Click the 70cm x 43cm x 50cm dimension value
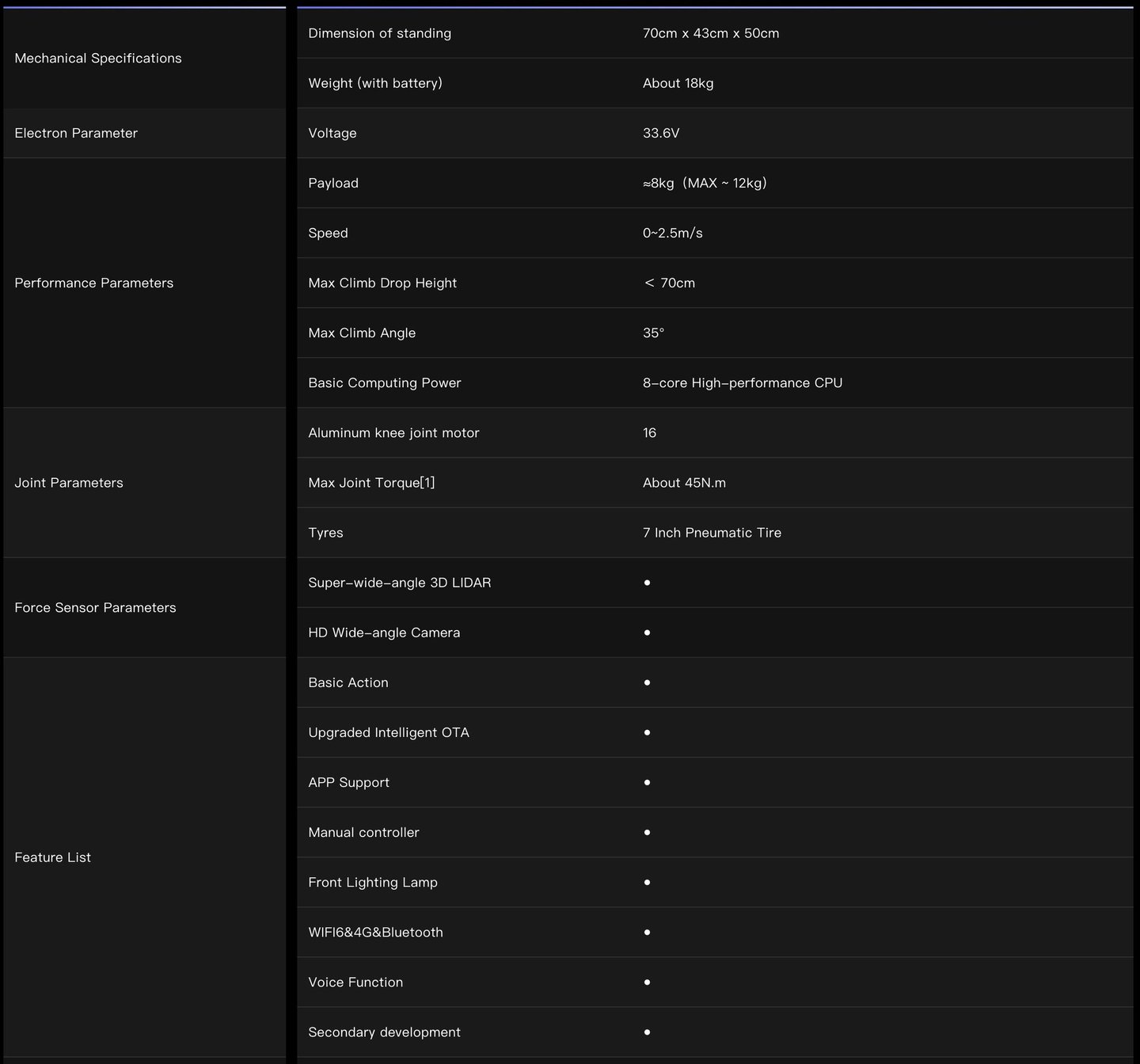The image size is (1140, 1064). (710, 33)
